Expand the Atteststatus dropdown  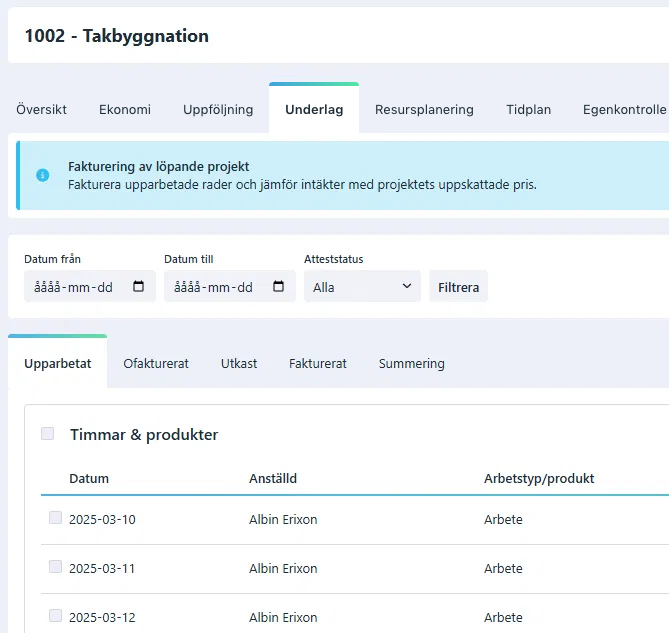click(x=362, y=287)
